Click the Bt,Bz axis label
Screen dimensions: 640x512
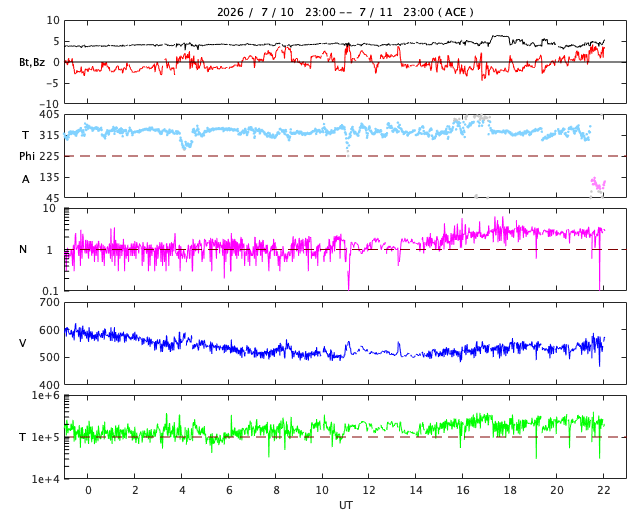32,62
